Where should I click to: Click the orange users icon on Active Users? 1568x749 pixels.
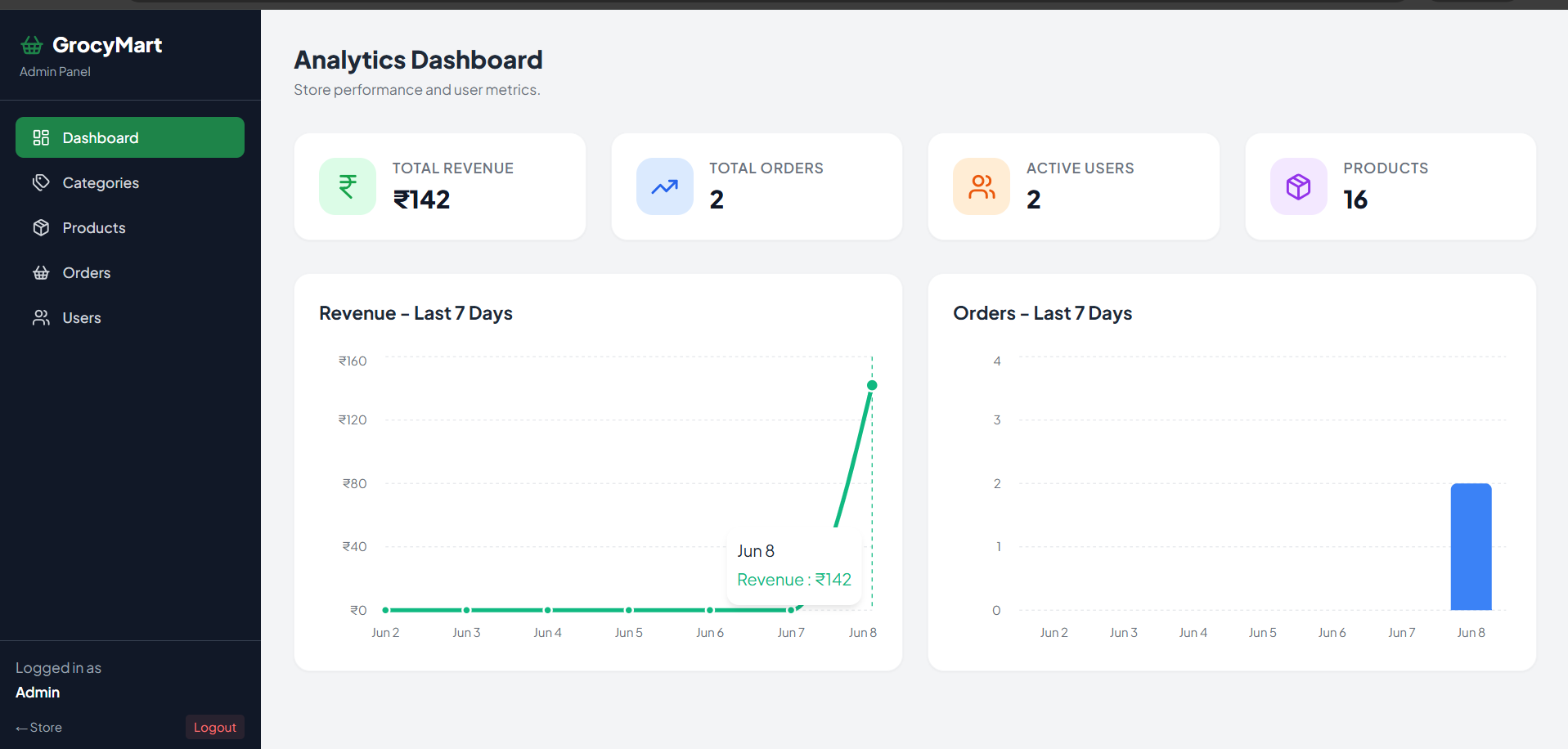coord(982,186)
